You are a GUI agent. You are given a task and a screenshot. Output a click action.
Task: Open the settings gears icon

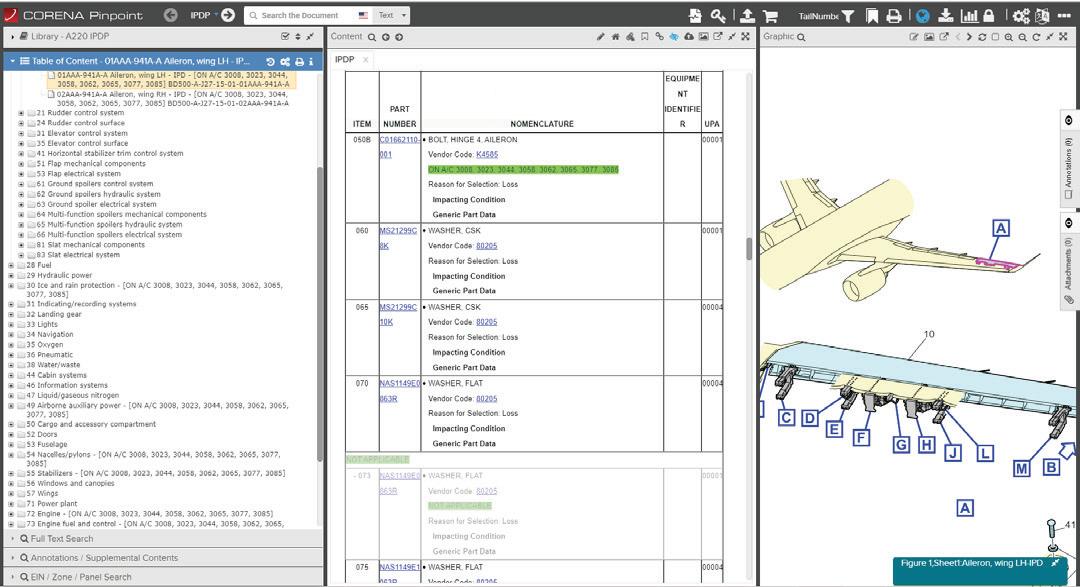click(x=1021, y=15)
